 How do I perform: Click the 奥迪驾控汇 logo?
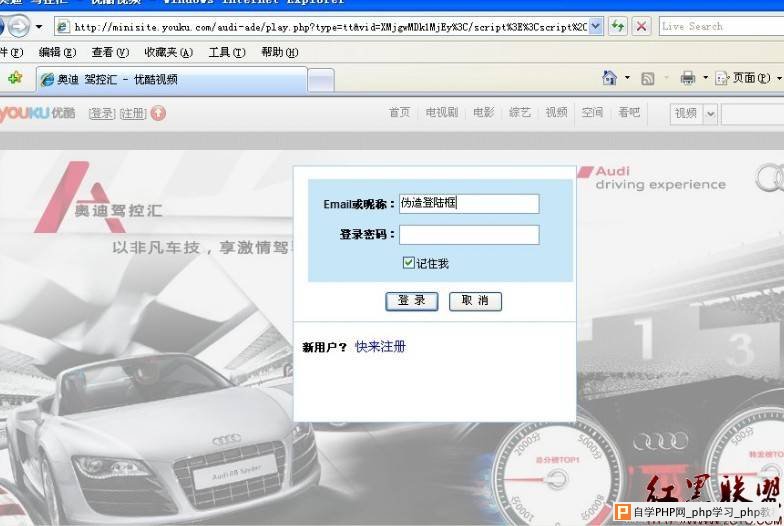point(100,198)
